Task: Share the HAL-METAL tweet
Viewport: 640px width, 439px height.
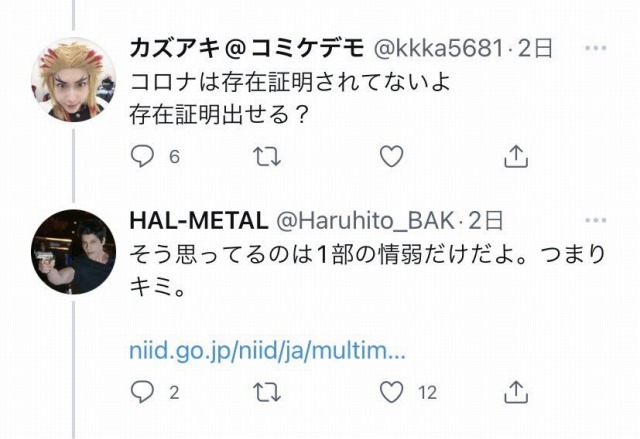Action: 516,392
